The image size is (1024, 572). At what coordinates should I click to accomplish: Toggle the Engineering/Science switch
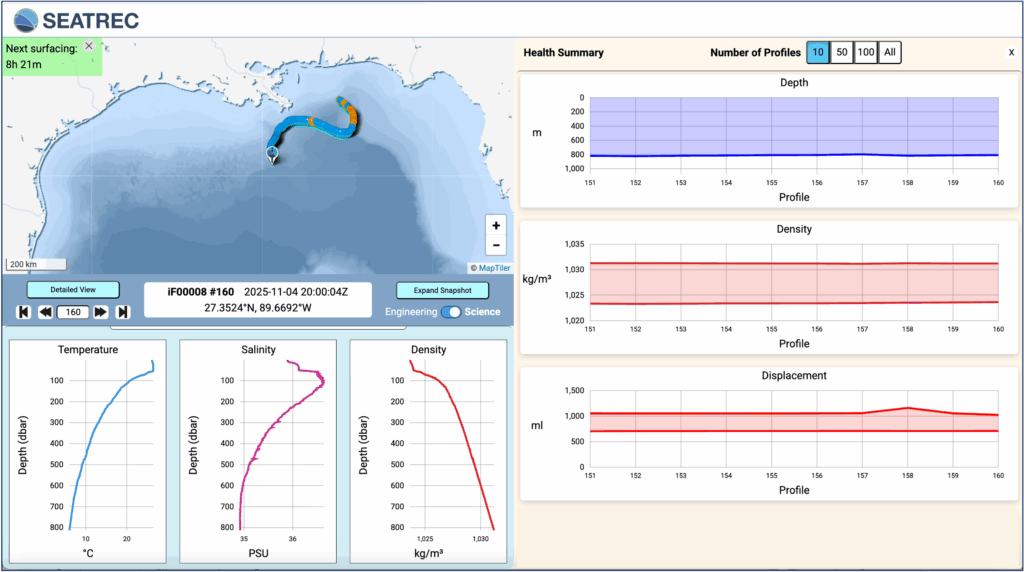pos(453,312)
